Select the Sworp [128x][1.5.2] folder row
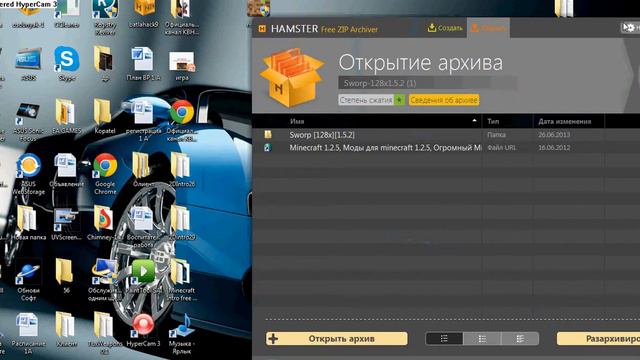The width and height of the screenshot is (640, 360). coord(446,135)
